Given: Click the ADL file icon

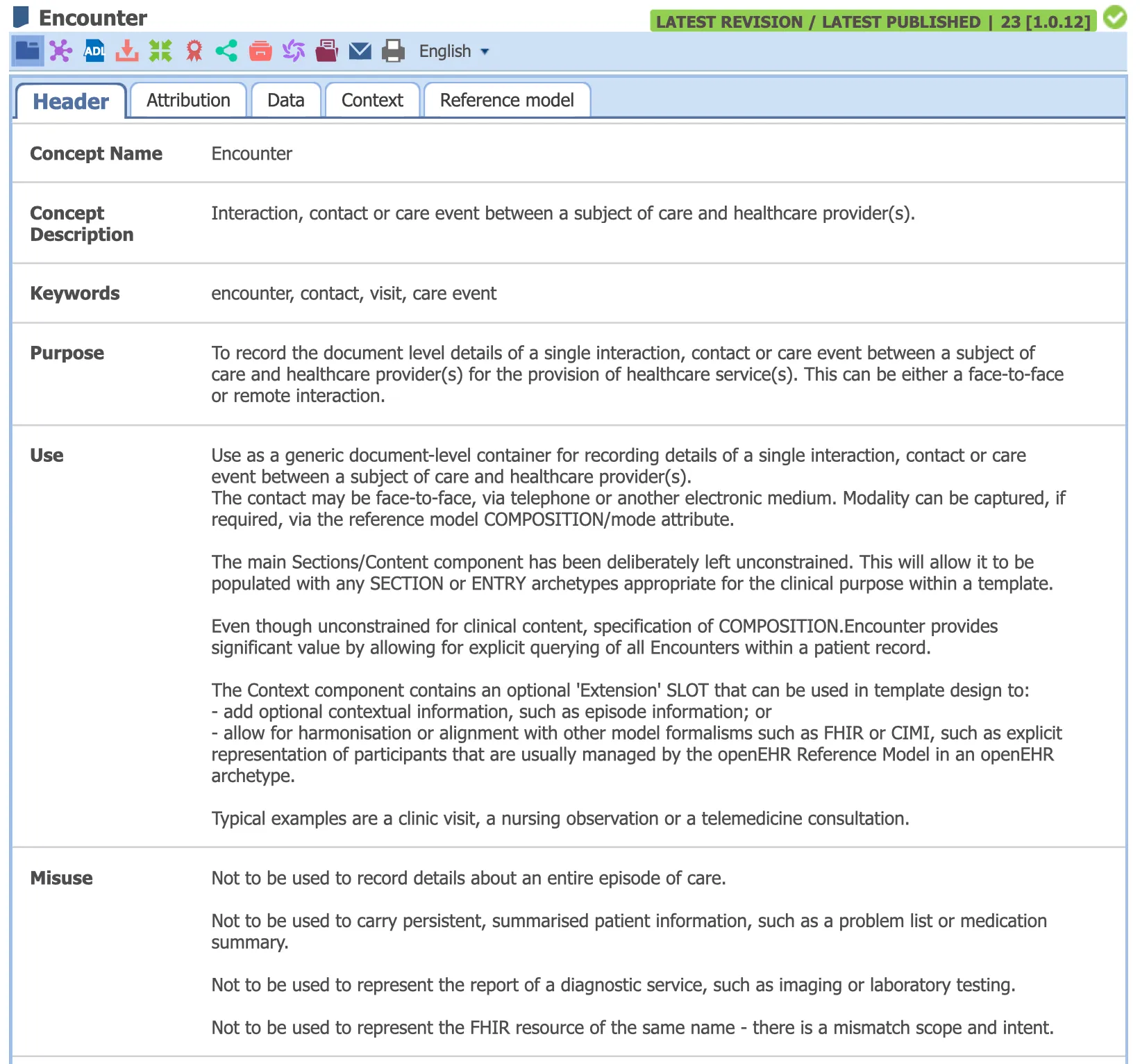Looking at the screenshot, I should point(94,51).
